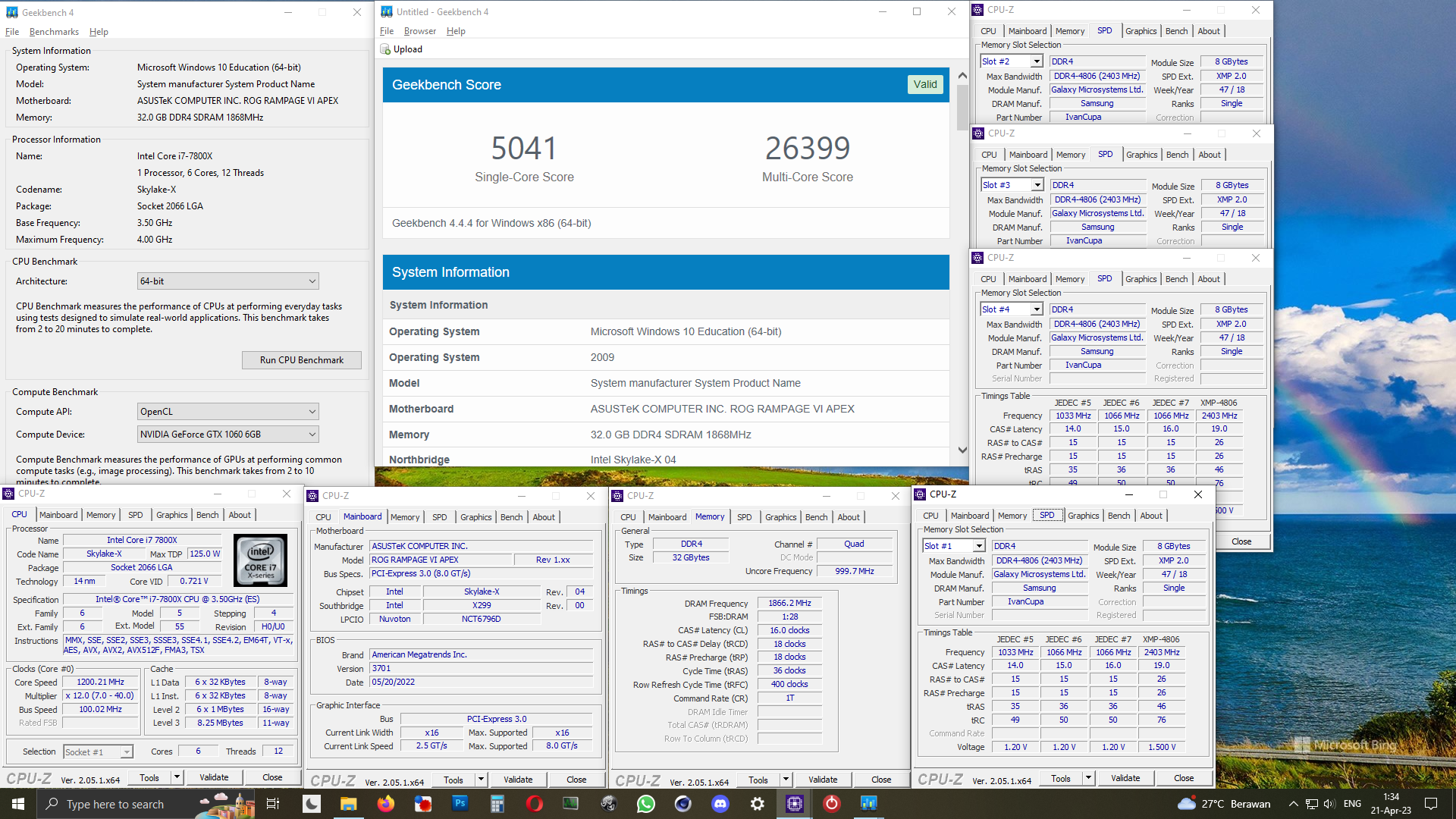Launch Firefox from the taskbar
Image resolution: width=1456 pixels, height=819 pixels.
coord(385,804)
